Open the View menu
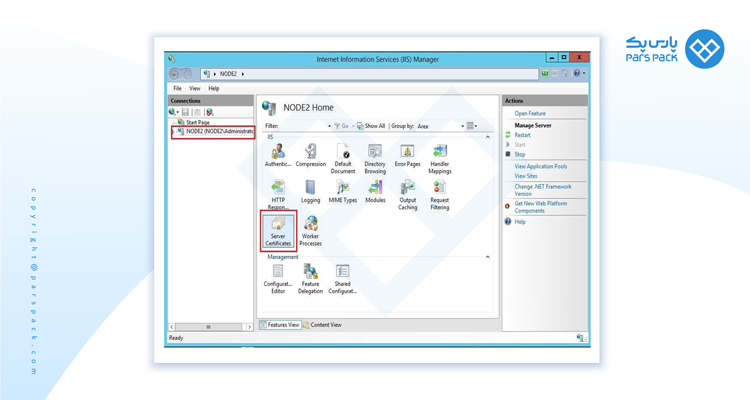Screen dimensions: 750x400 (x=195, y=89)
